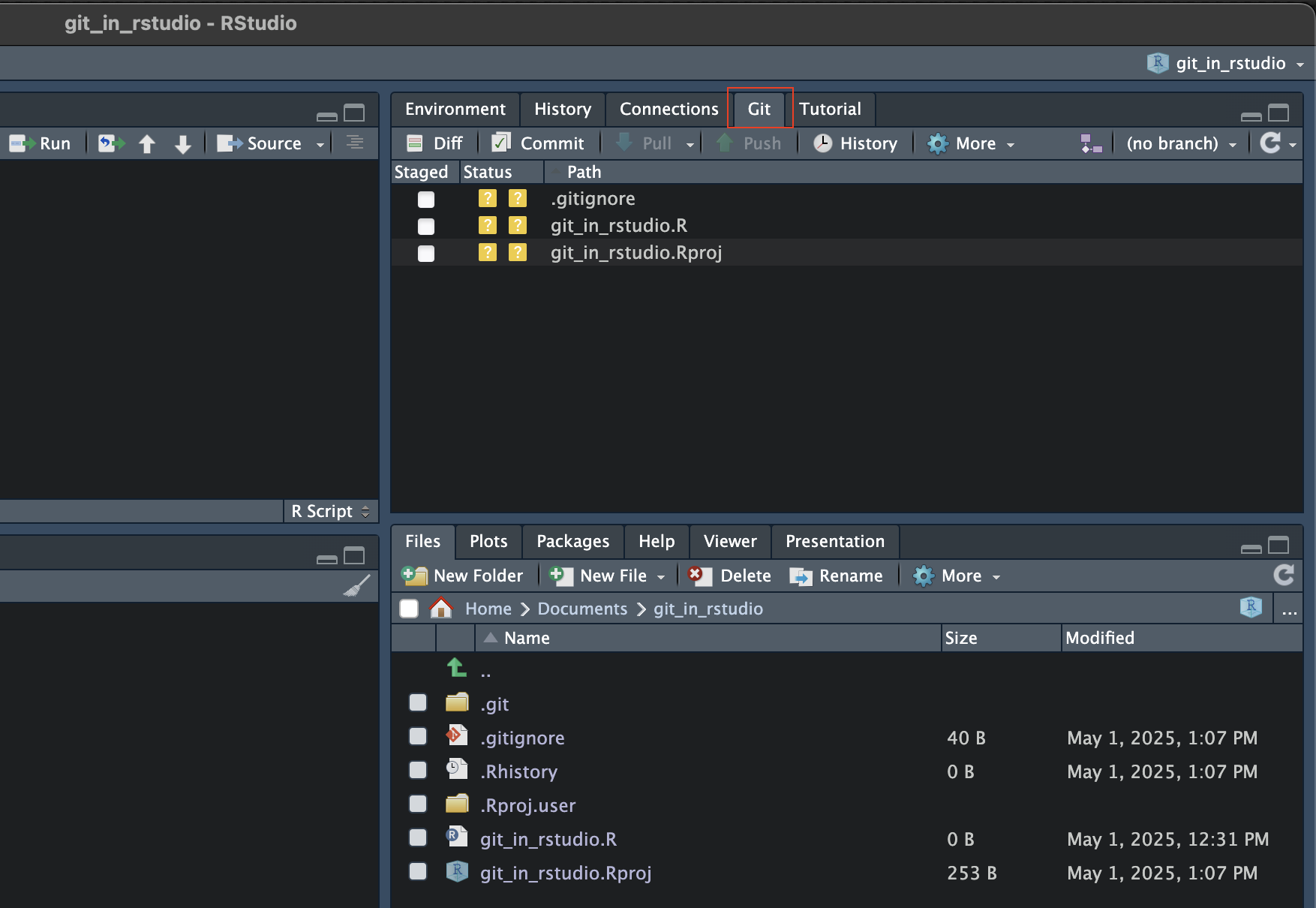Click the console clear broom icon
The height and width of the screenshot is (908, 1316).
pyautogui.click(x=357, y=585)
